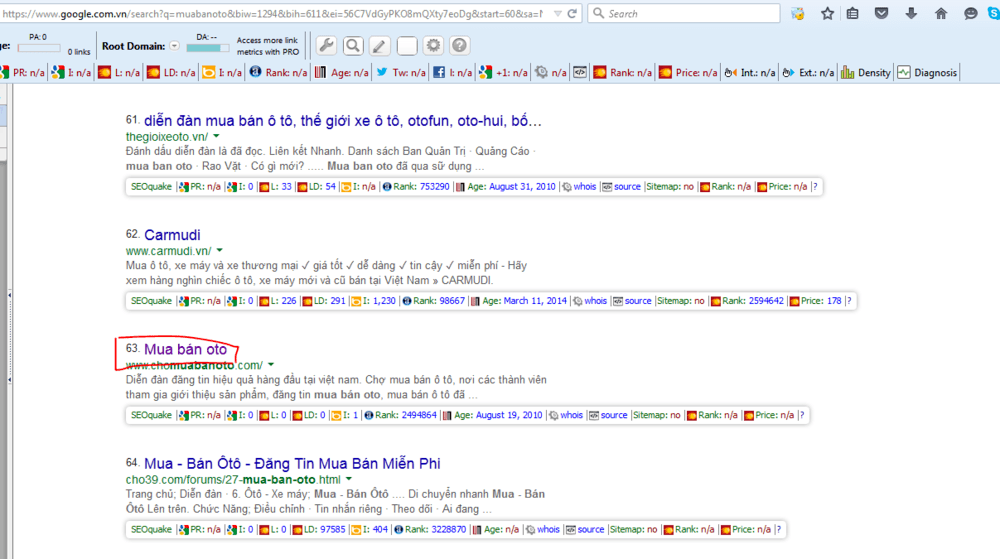Expand the arrow next to chomuabanoto.com
The height and width of the screenshot is (559, 1000).
coord(271,365)
